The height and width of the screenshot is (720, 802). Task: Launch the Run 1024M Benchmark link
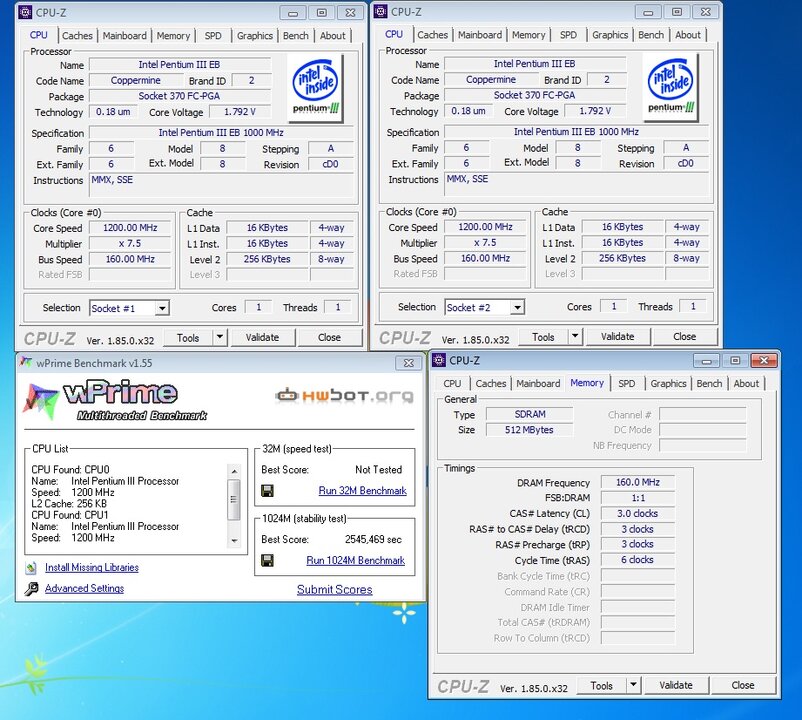[x=355, y=560]
